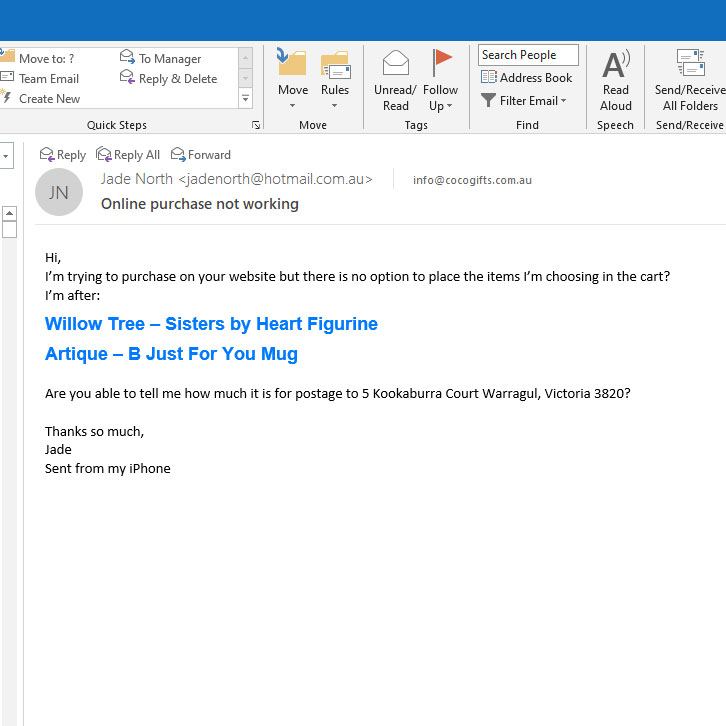
Task: Click Reply All on the message
Action: [x=128, y=155]
